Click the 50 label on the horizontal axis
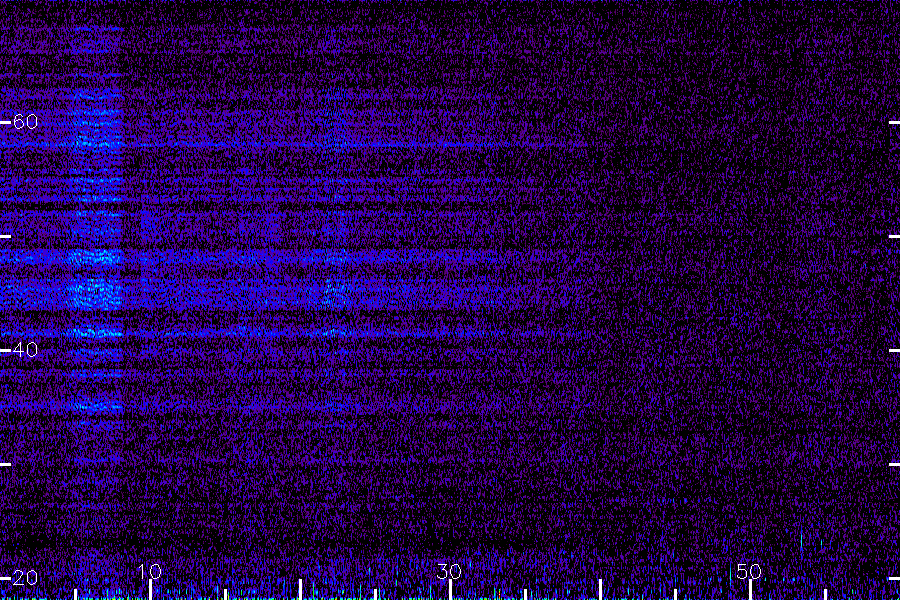Image resolution: width=900 pixels, height=600 pixels. pos(749,571)
